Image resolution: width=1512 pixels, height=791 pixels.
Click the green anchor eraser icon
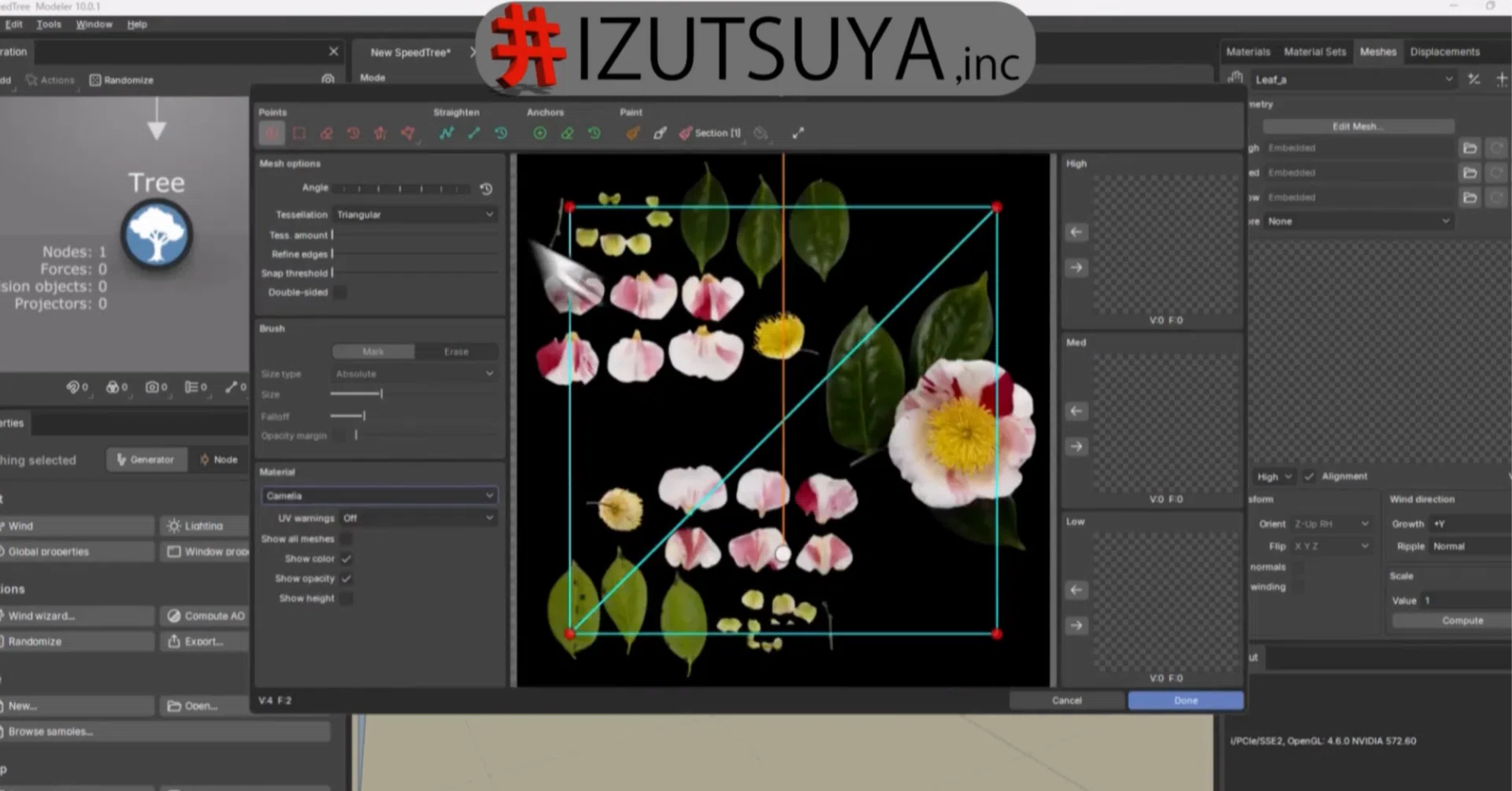coord(567,134)
